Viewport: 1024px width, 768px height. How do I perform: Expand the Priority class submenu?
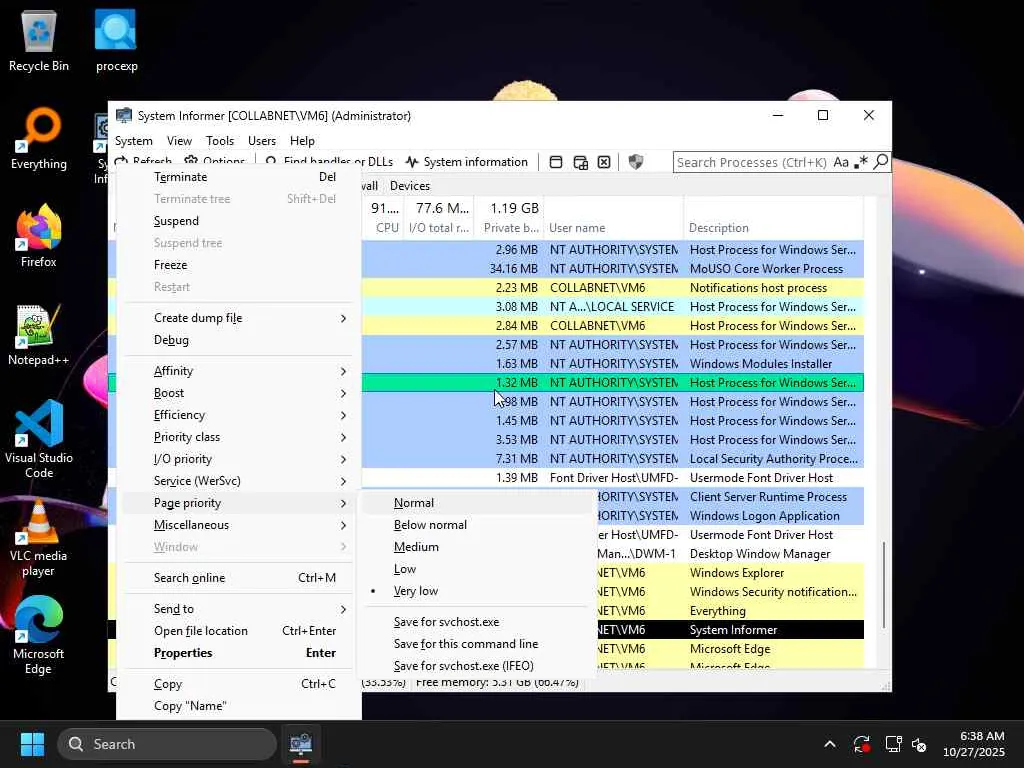coord(238,437)
